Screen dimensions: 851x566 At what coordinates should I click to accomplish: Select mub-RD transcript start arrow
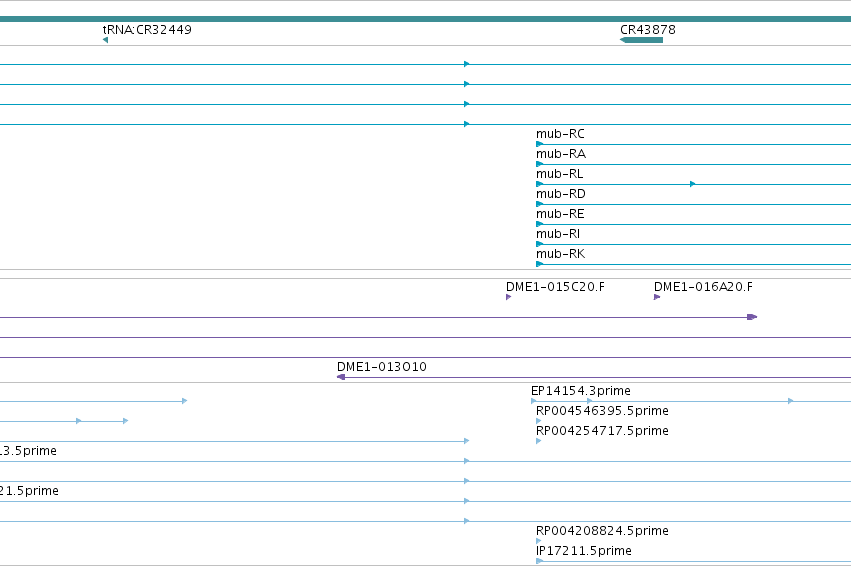539,204
